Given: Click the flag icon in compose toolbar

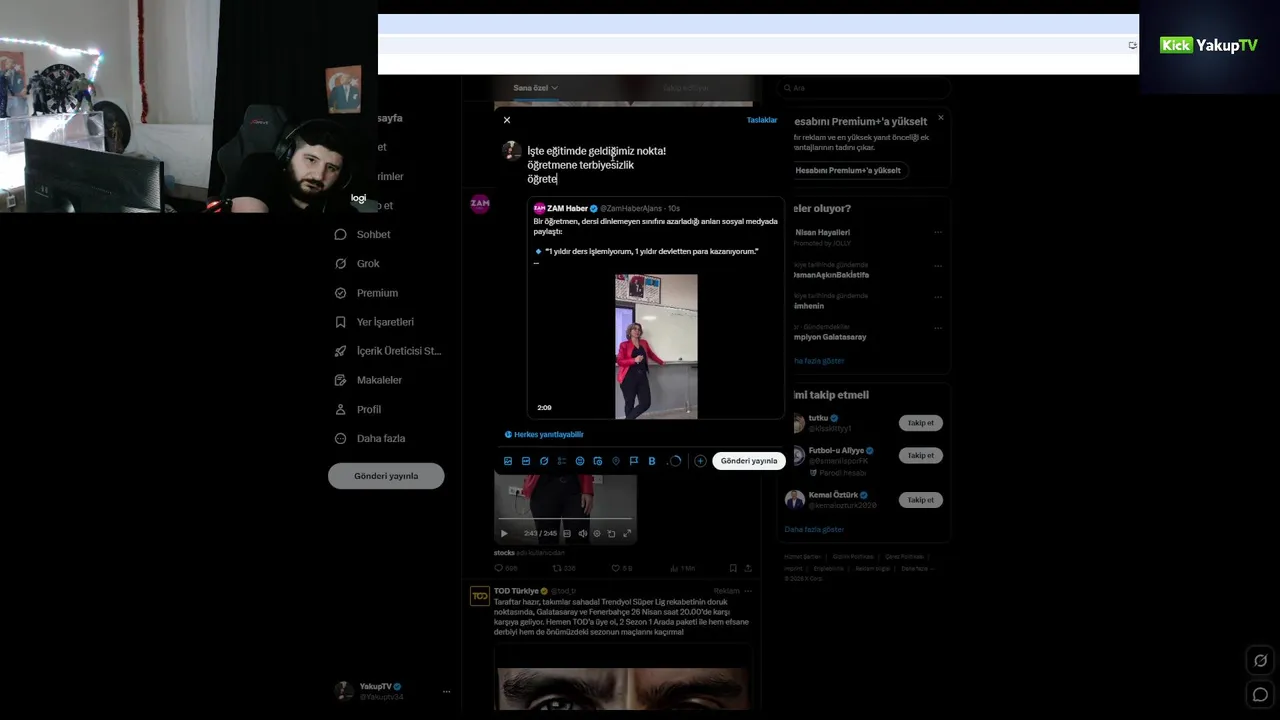Looking at the screenshot, I should pos(634,461).
